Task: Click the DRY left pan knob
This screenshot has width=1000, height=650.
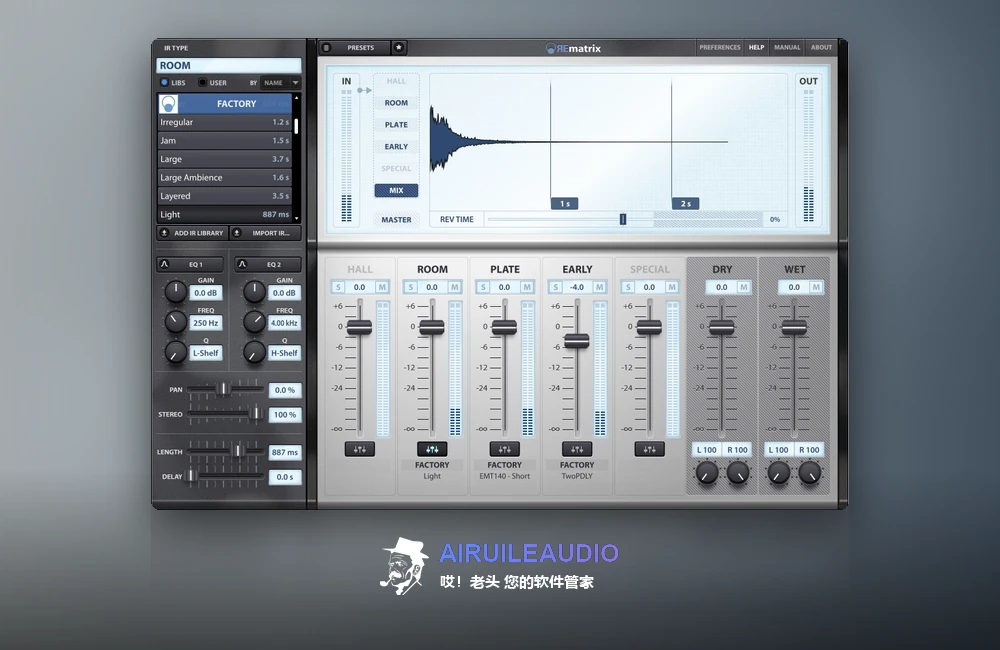Action: (707, 473)
